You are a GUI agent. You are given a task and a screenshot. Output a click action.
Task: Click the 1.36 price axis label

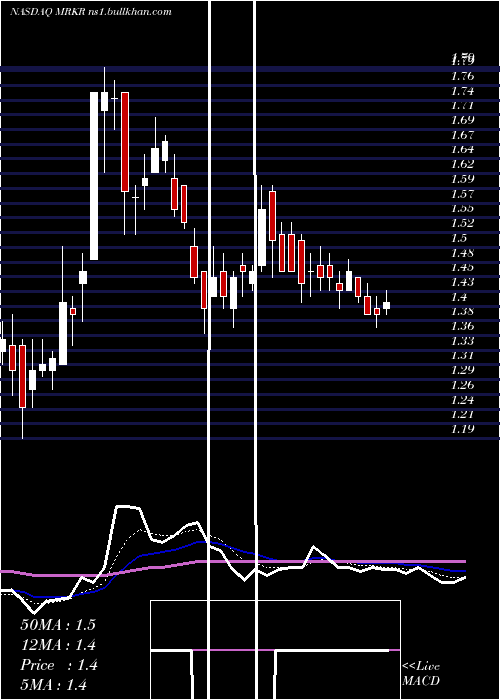(462, 326)
